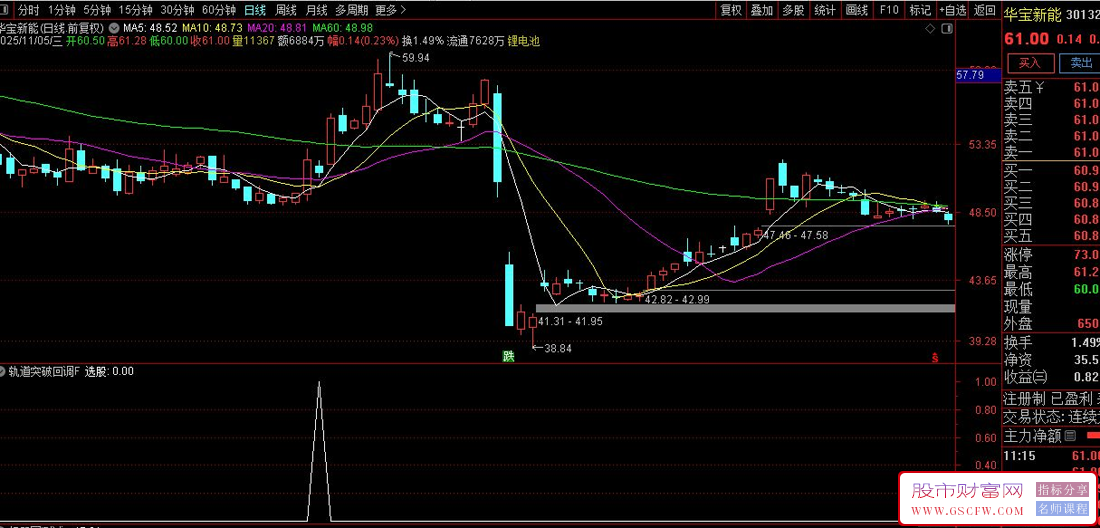Viewport: 1100px width, 528px height.
Task: Select the 15分钟 period tab
Action: pos(135,10)
